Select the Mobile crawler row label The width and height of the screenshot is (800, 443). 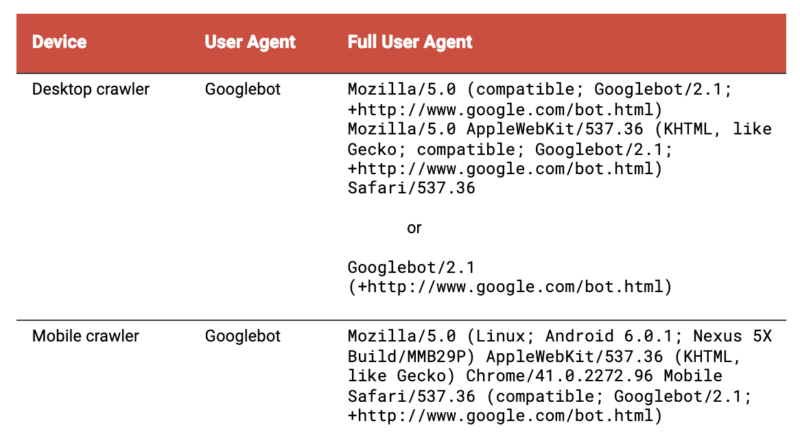coord(86,336)
